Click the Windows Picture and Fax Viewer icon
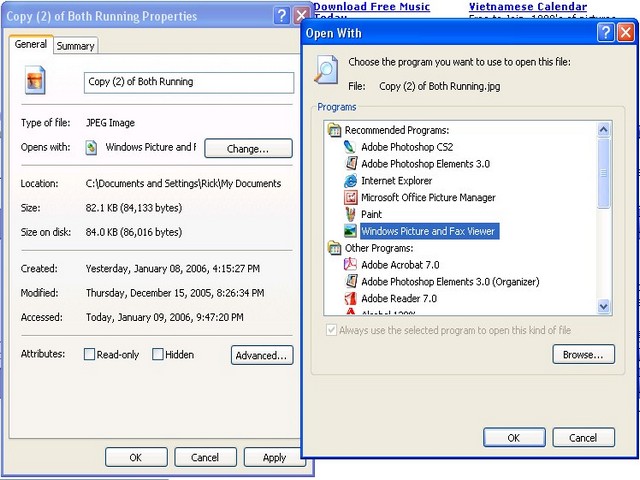 click(x=350, y=231)
